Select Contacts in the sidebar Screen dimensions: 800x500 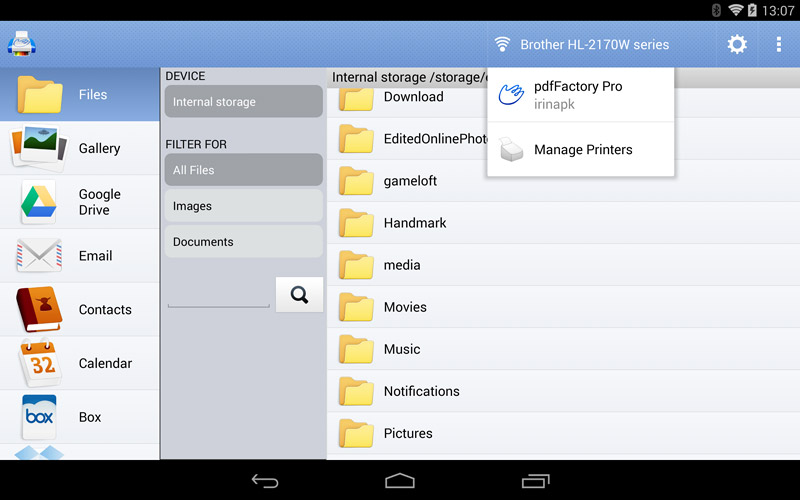click(x=80, y=310)
